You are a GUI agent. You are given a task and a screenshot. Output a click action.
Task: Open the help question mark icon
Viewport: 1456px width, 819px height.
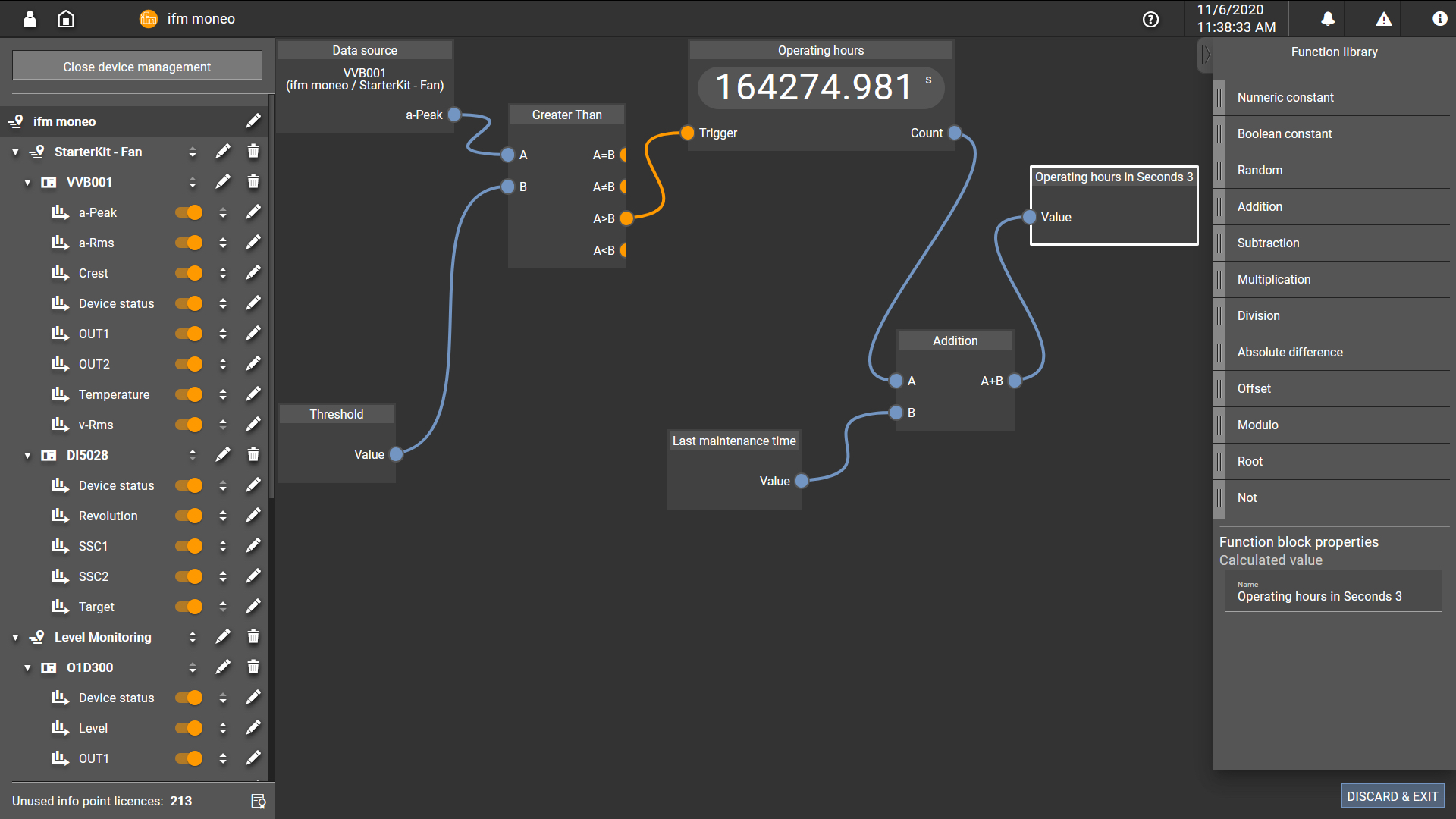[x=1150, y=20]
